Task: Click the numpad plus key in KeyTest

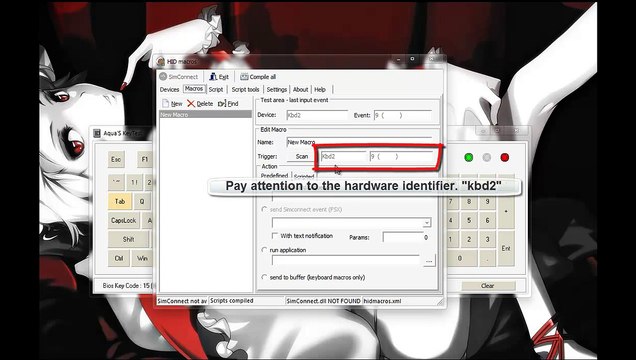Action: 506,211
